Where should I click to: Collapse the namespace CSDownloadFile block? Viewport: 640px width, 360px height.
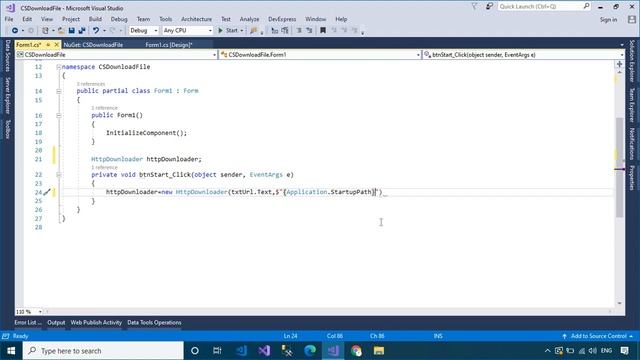[58, 67]
